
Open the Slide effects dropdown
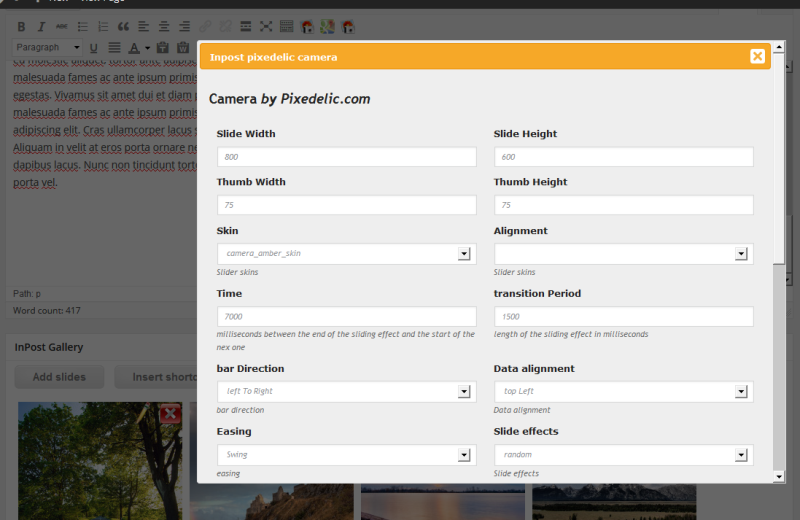tap(623, 455)
